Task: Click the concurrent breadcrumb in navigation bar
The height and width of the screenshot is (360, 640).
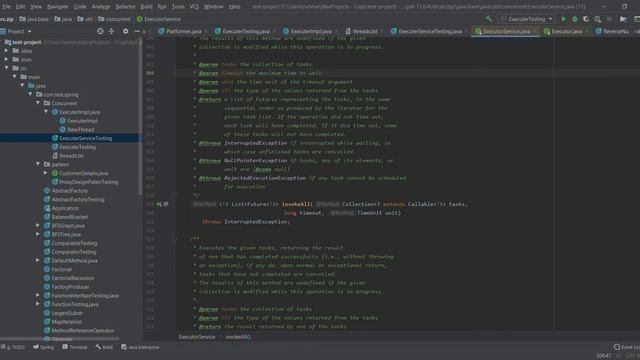Action: pyautogui.click(x=114, y=19)
